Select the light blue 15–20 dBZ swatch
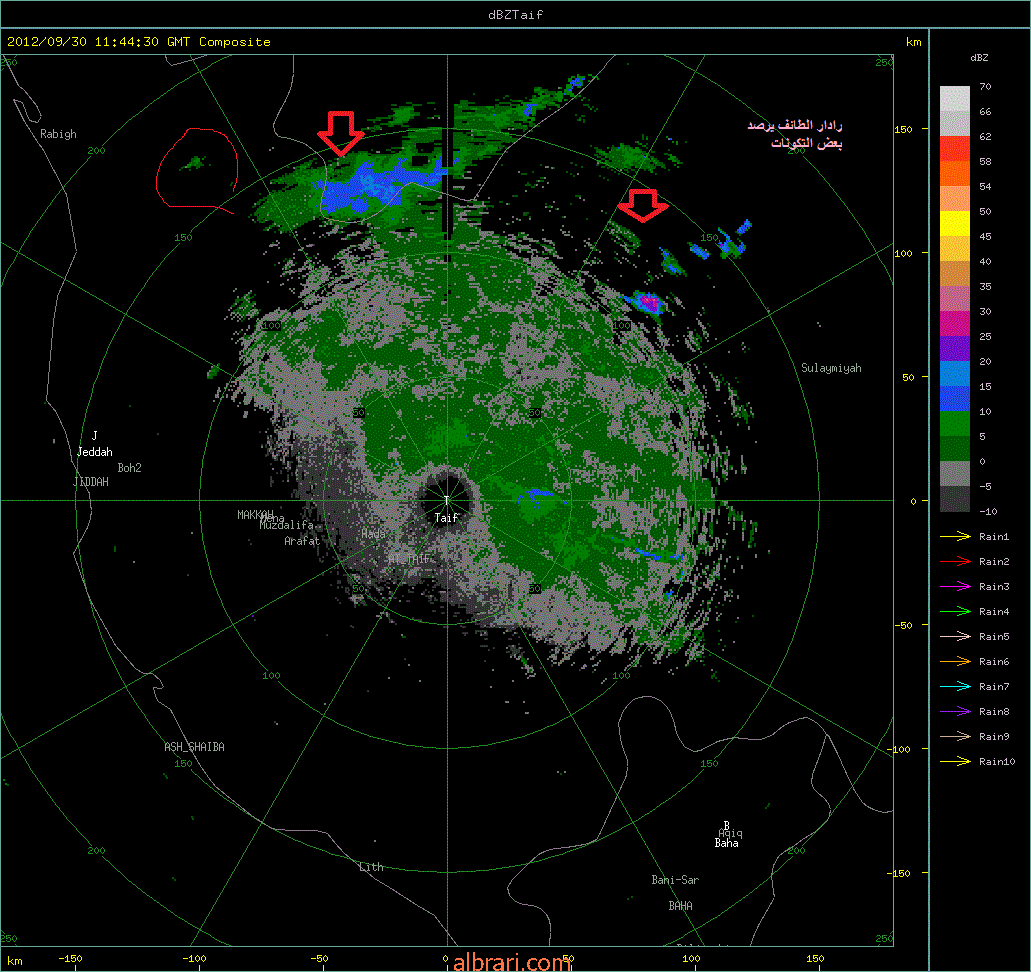The image size is (1031, 972). coord(955,374)
